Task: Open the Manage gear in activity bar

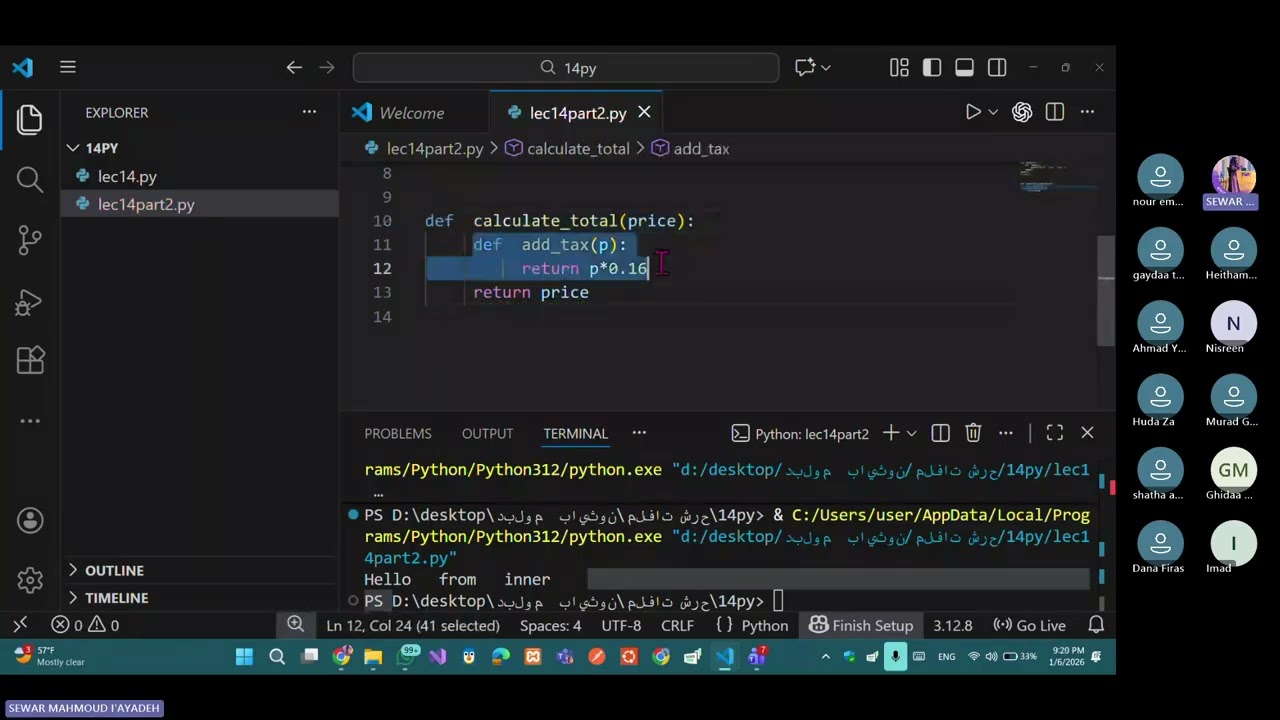Action: 29,580
